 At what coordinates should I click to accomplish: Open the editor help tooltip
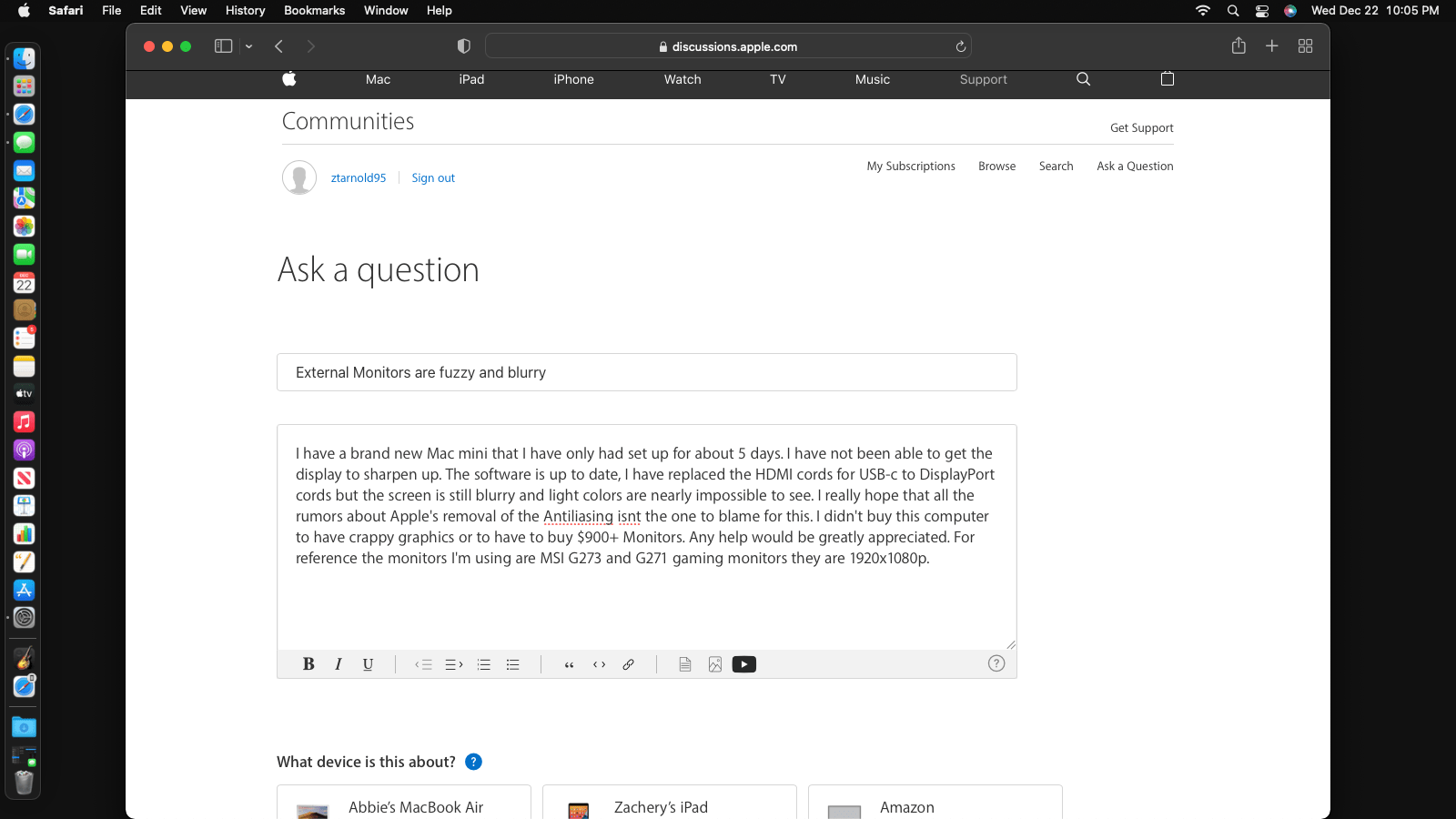996,663
